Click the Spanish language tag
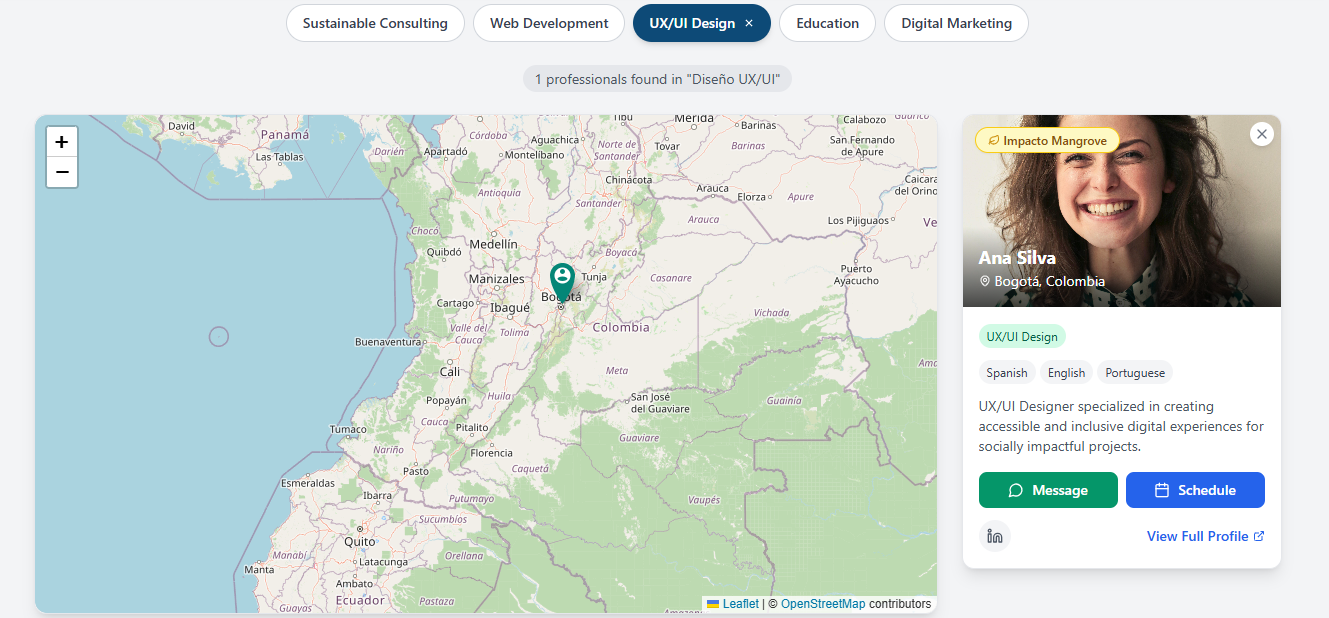 [1007, 373]
